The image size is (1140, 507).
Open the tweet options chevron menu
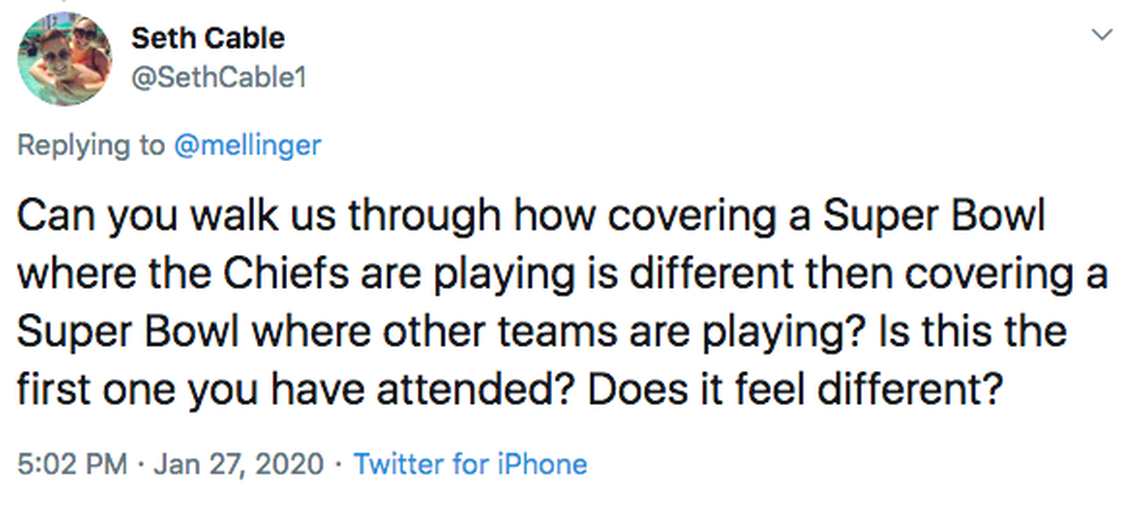[1101, 35]
